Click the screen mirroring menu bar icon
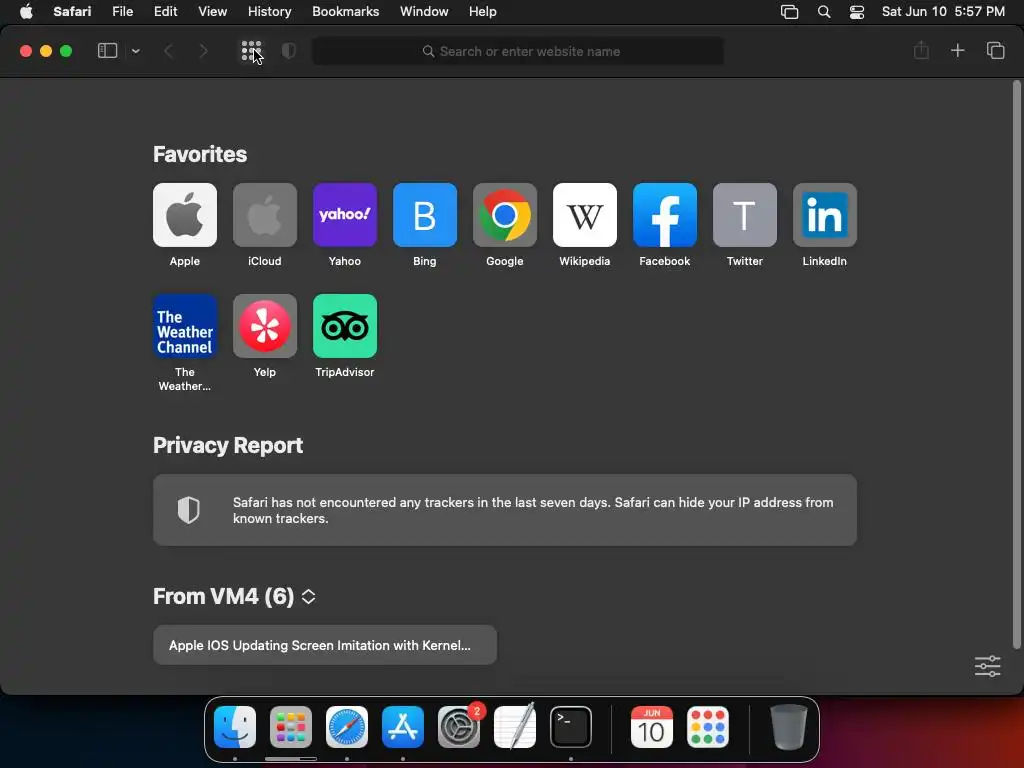This screenshot has height=768, width=1024. (790, 12)
